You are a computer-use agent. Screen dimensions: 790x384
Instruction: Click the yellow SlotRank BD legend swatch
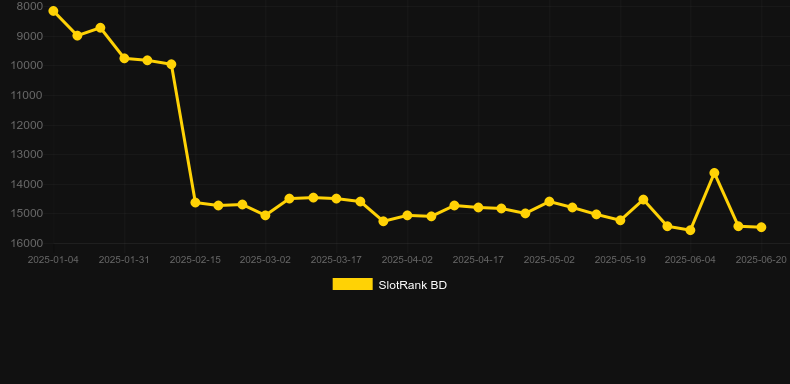[352, 284]
